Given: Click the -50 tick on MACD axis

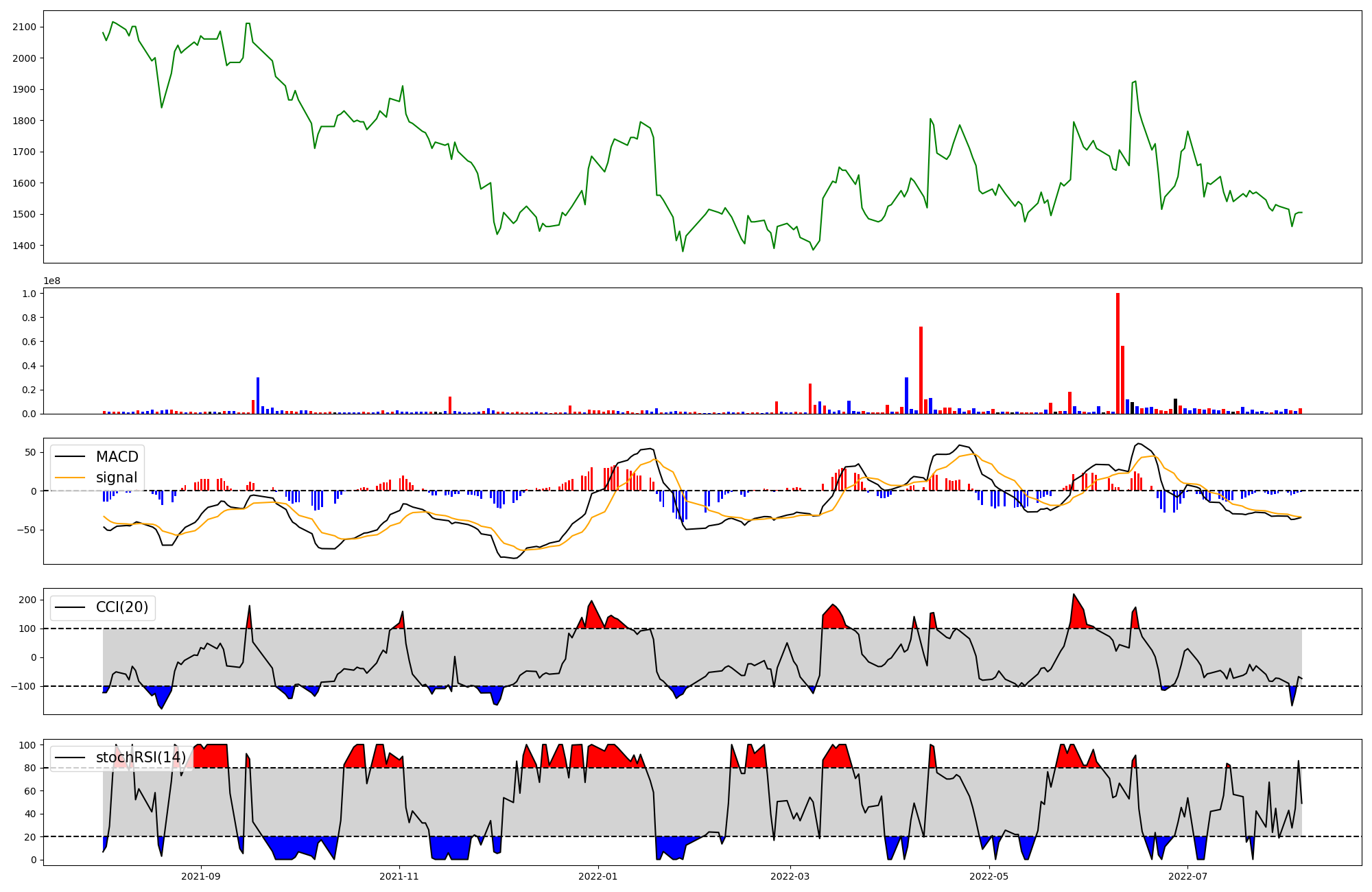Looking at the screenshot, I should pos(26,530).
